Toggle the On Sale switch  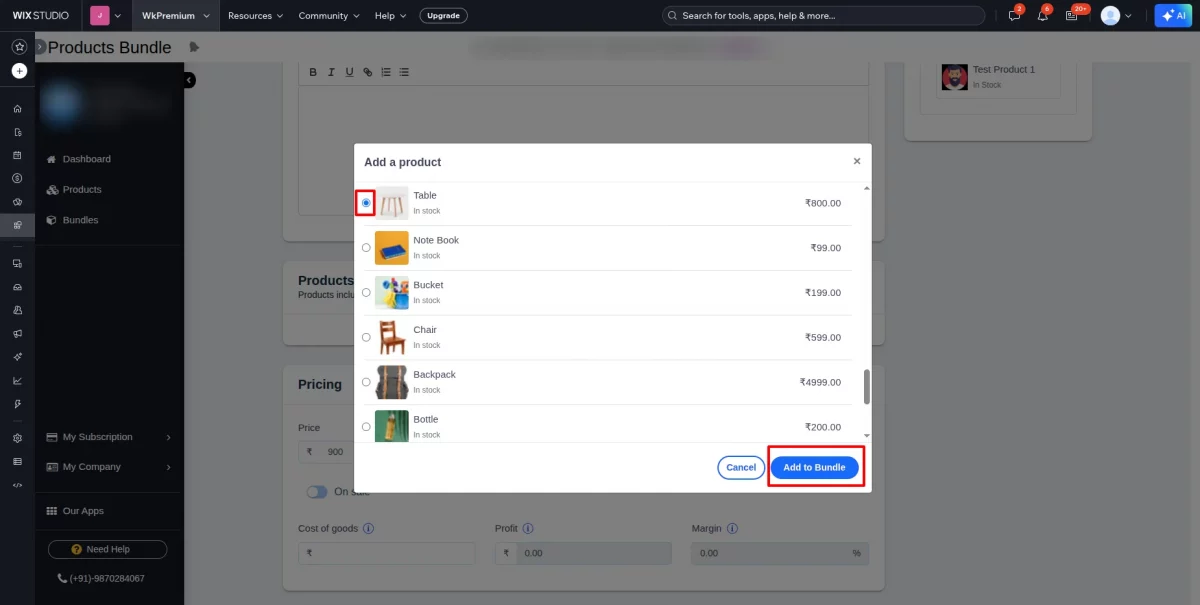[317, 491]
